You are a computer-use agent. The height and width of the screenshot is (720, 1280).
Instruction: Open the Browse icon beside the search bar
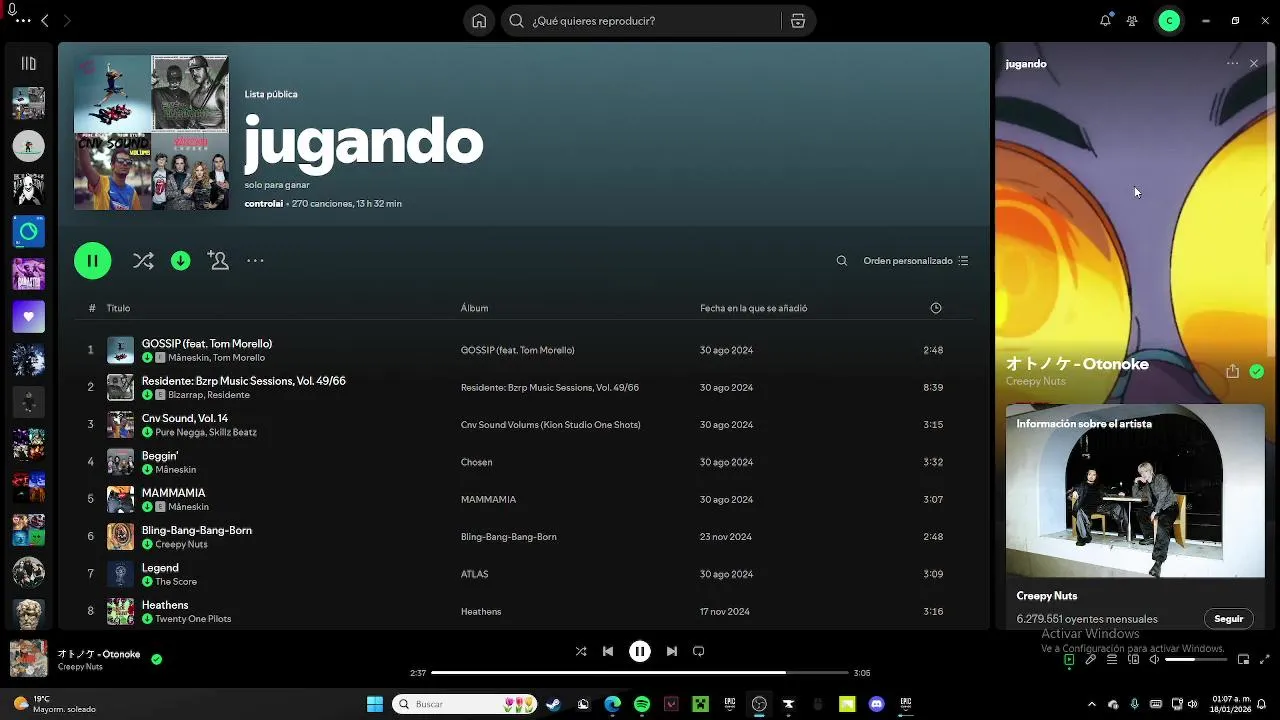click(x=798, y=21)
